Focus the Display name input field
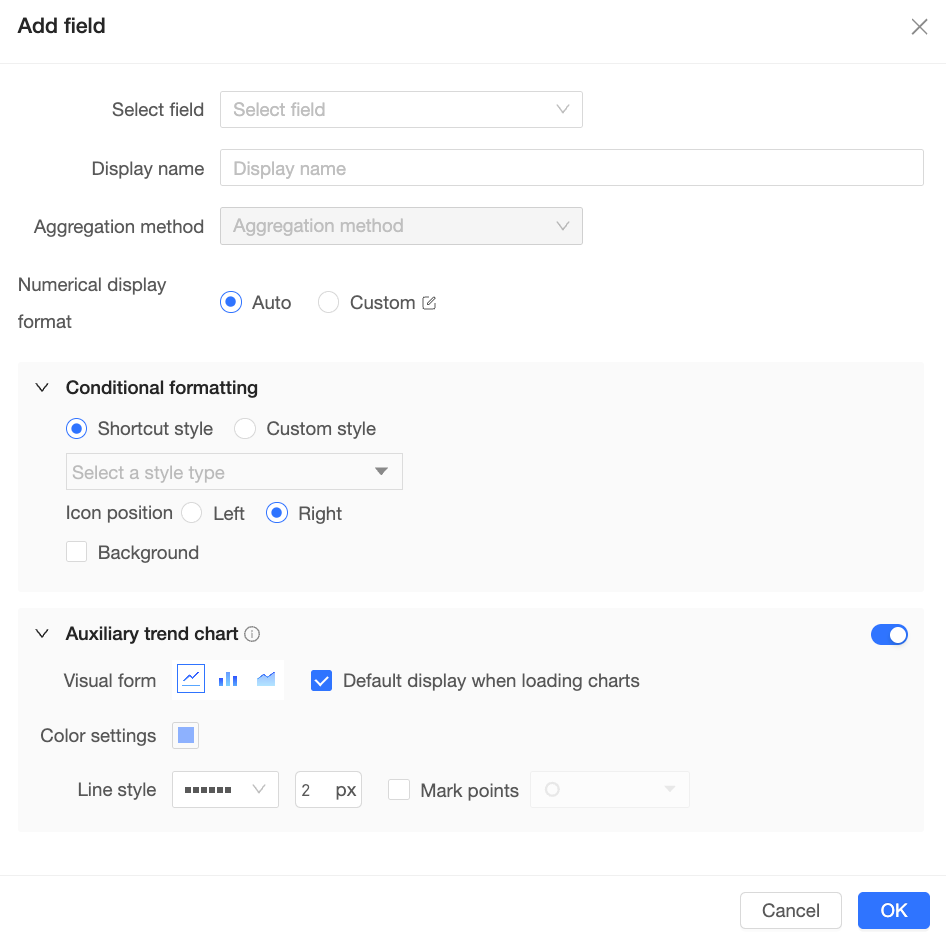Image resolution: width=946 pixels, height=944 pixels. point(571,168)
